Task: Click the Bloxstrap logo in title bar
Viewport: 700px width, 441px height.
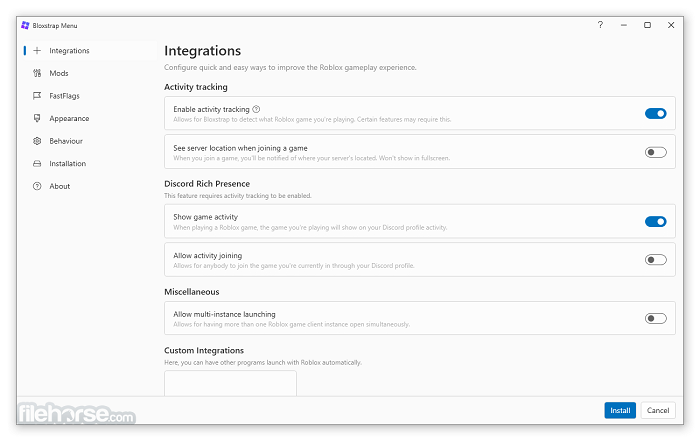Action: [x=25, y=25]
